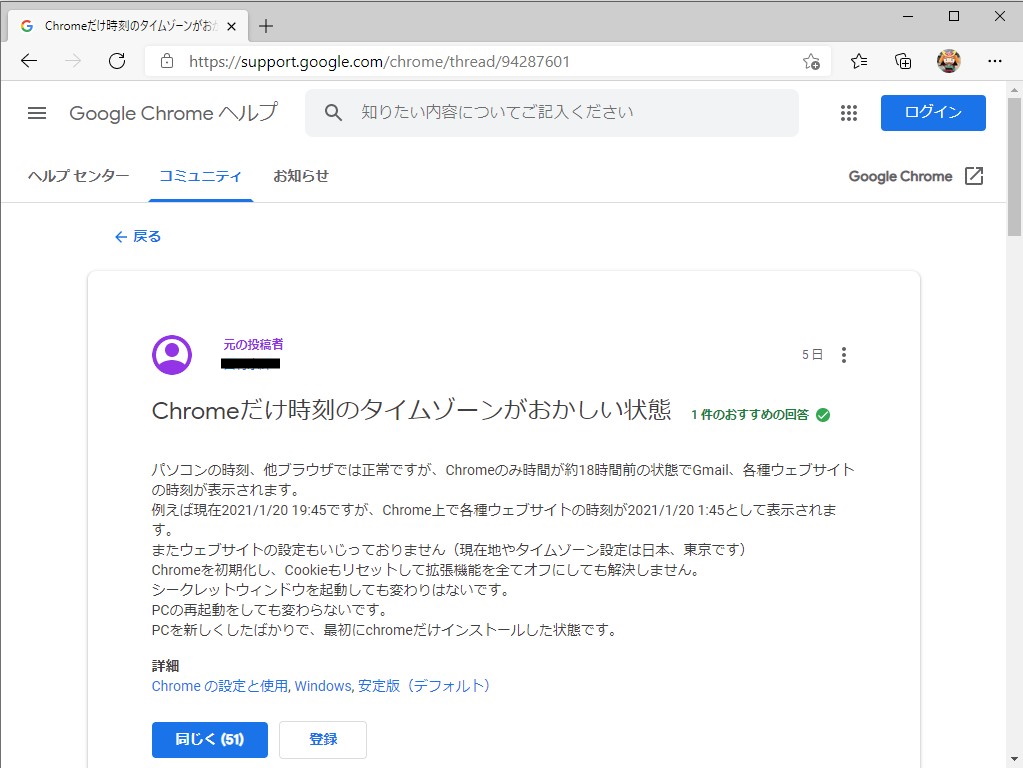The height and width of the screenshot is (768, 1023).
Task: Close the Chrome help thread tab
Action: tap(231, 27)
